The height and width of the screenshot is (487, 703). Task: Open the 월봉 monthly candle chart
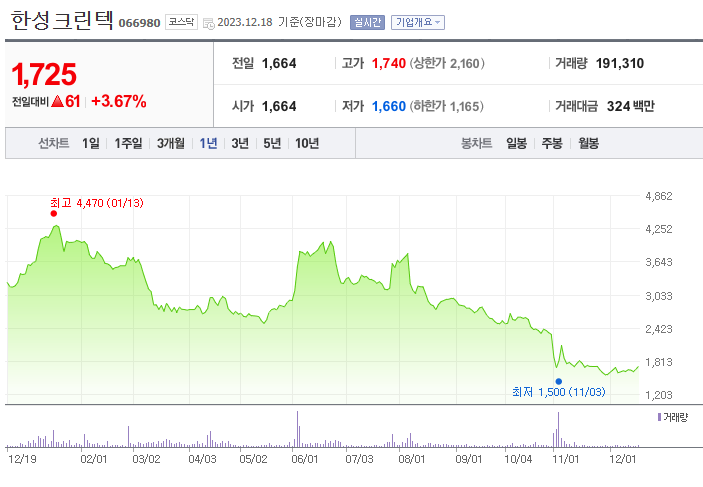589,143
